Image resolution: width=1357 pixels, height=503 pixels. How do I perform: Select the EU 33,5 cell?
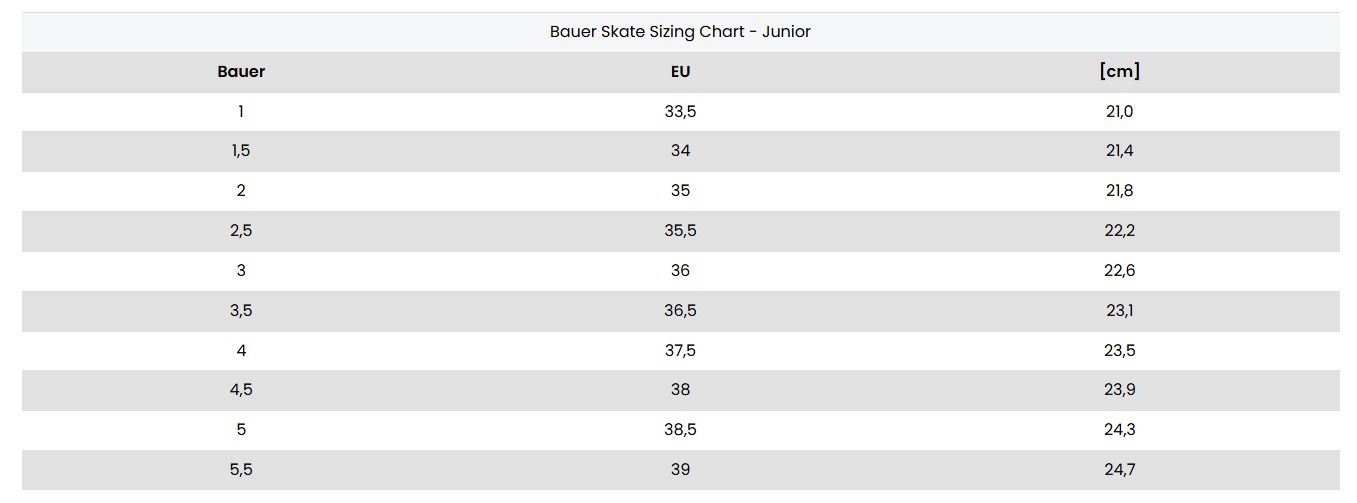tap(680, 112)
